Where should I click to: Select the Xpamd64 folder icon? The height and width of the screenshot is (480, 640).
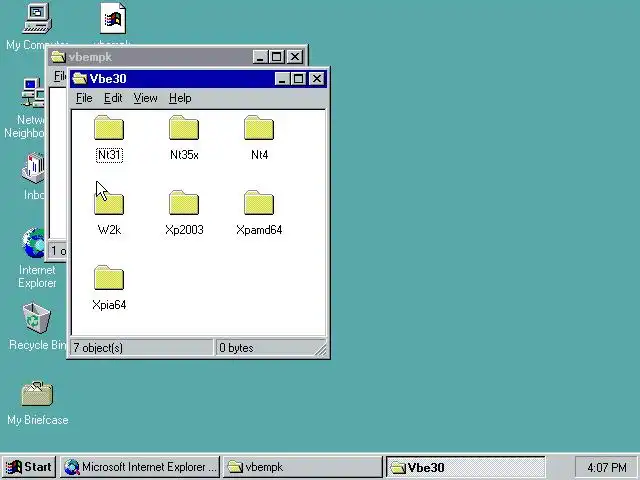click(259, 203)
